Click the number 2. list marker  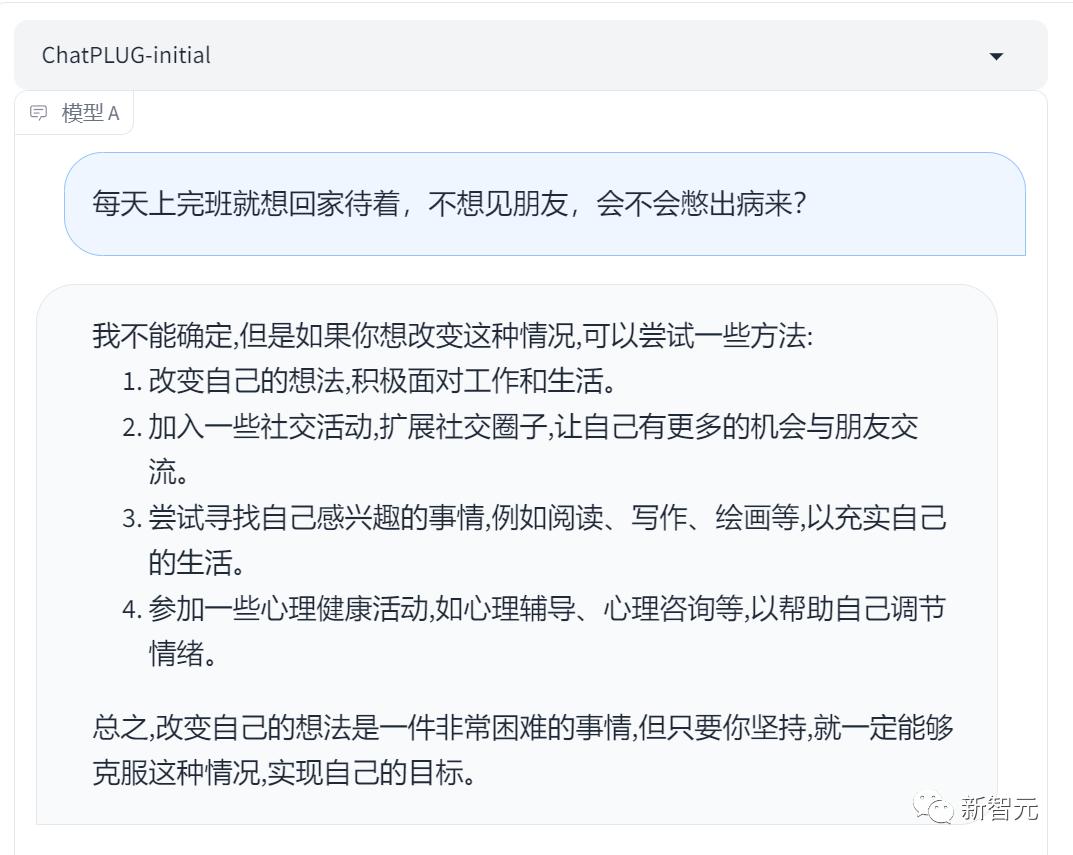(x=132, y=428)
